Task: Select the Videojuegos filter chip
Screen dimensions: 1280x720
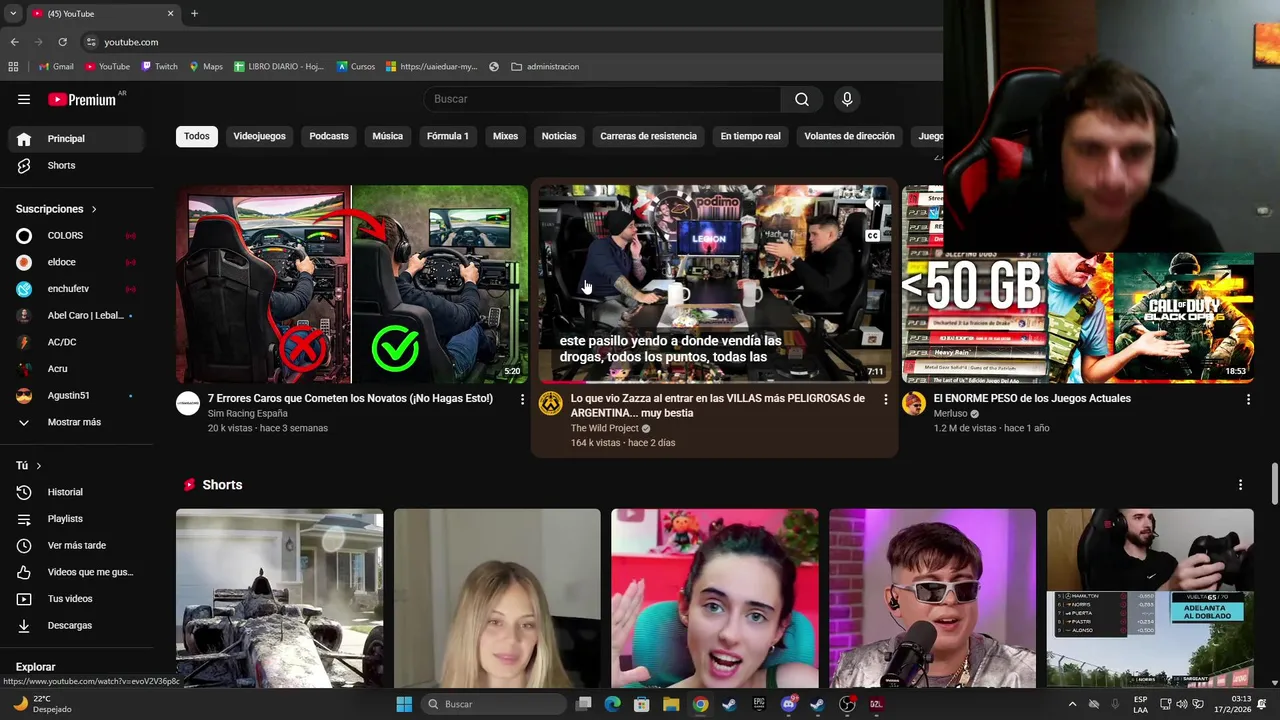Action: [259, 136]
